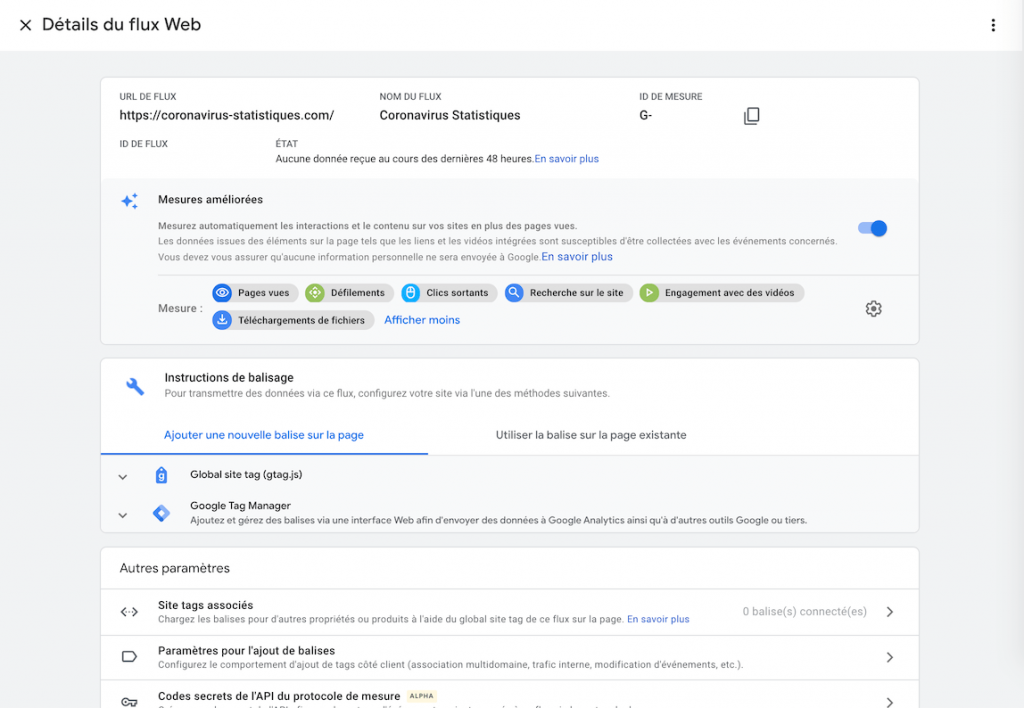Copy the measurement ID with copy icon
Screen dimensions: 1024x708
coord(752,116)
